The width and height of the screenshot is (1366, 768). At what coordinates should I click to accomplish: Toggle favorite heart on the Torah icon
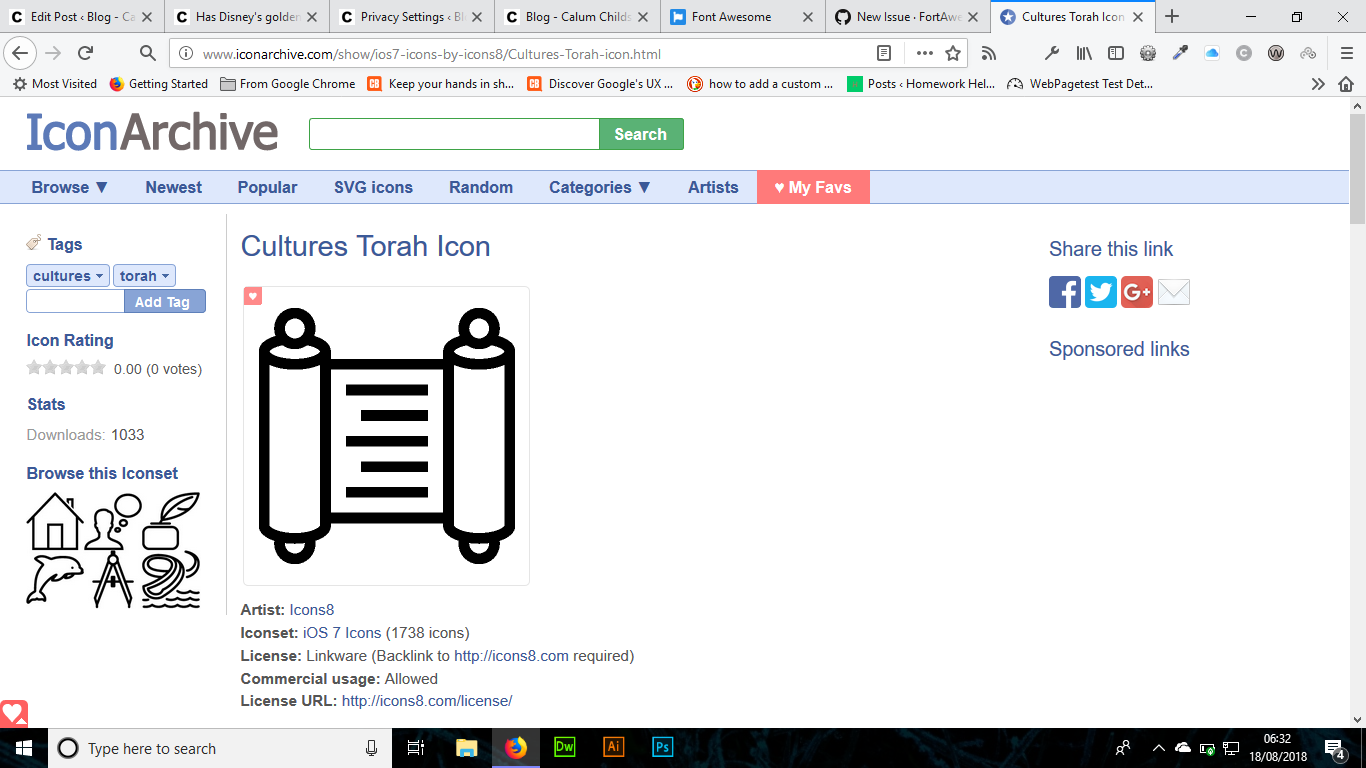(253, 296)
